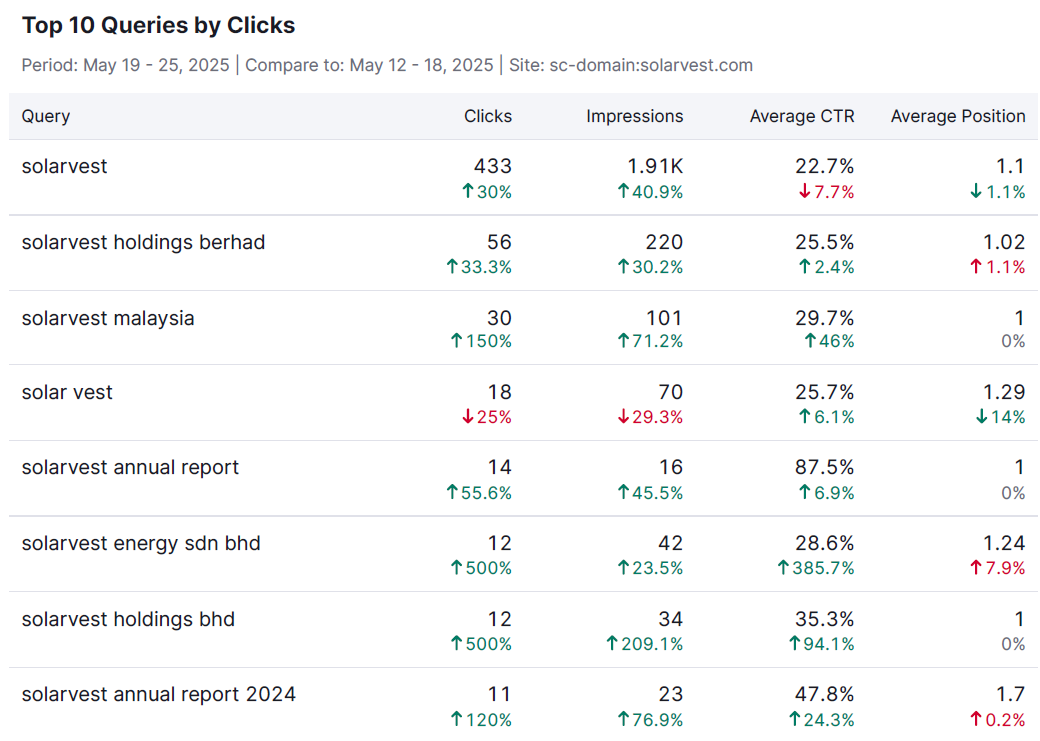
Task: Click the 1.7 average position value
Action: coord(1011,695)
